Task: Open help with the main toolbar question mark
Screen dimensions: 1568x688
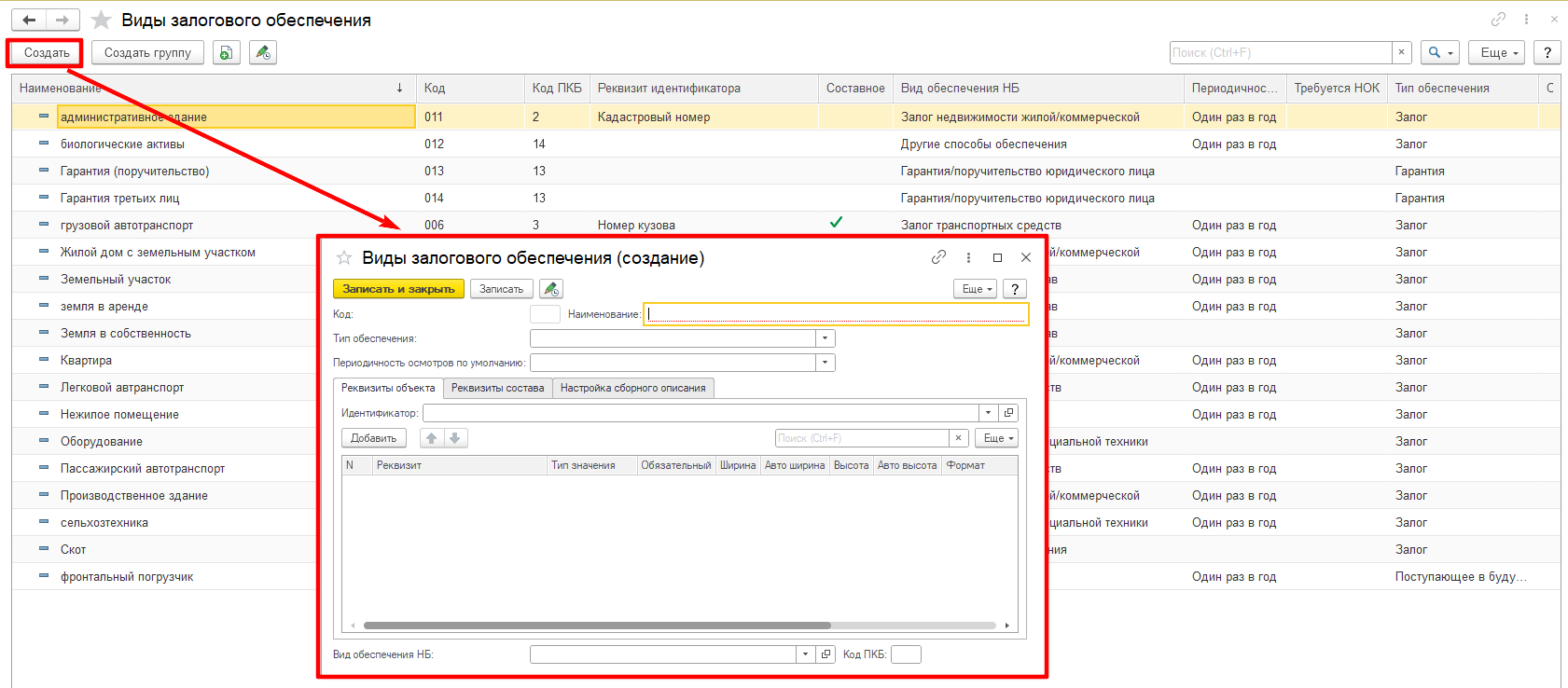Action: [x=1547, y=53]
